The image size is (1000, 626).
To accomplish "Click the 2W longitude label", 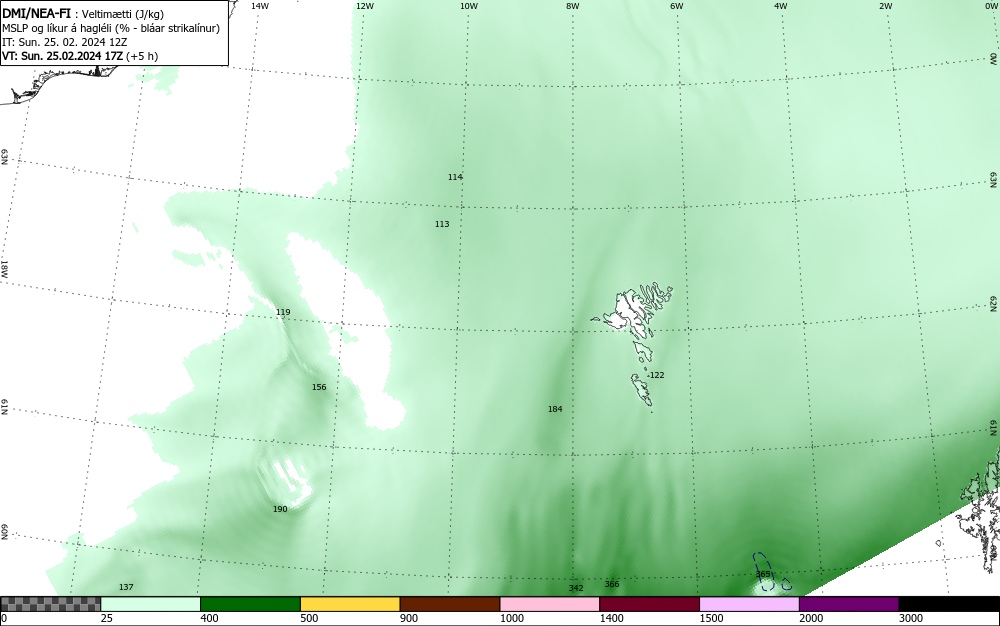I will 885,6.
